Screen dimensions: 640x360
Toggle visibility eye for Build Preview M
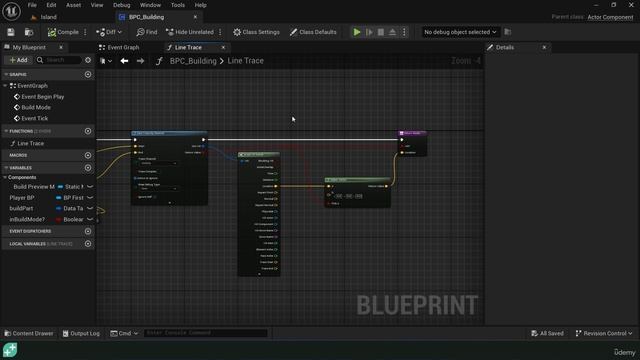coord(90,187)
